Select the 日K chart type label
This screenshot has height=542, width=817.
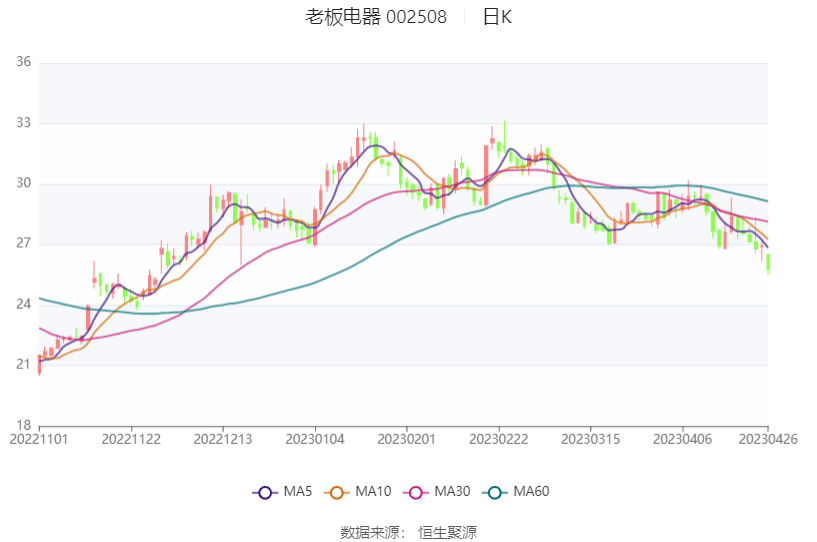(497, 17)
